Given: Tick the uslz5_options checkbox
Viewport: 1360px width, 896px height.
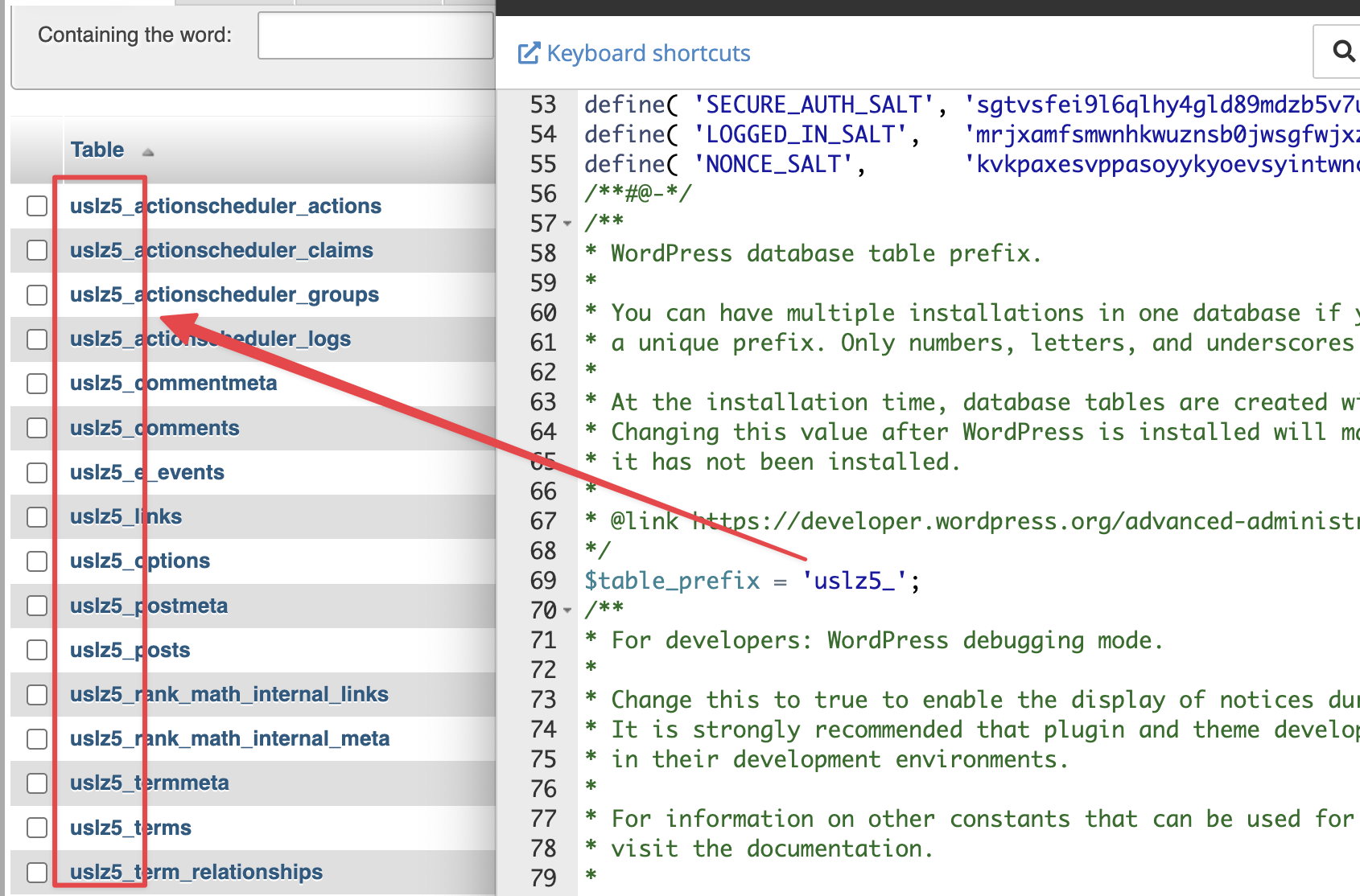Looking at the screenshot, I should [x=37, y=561].
